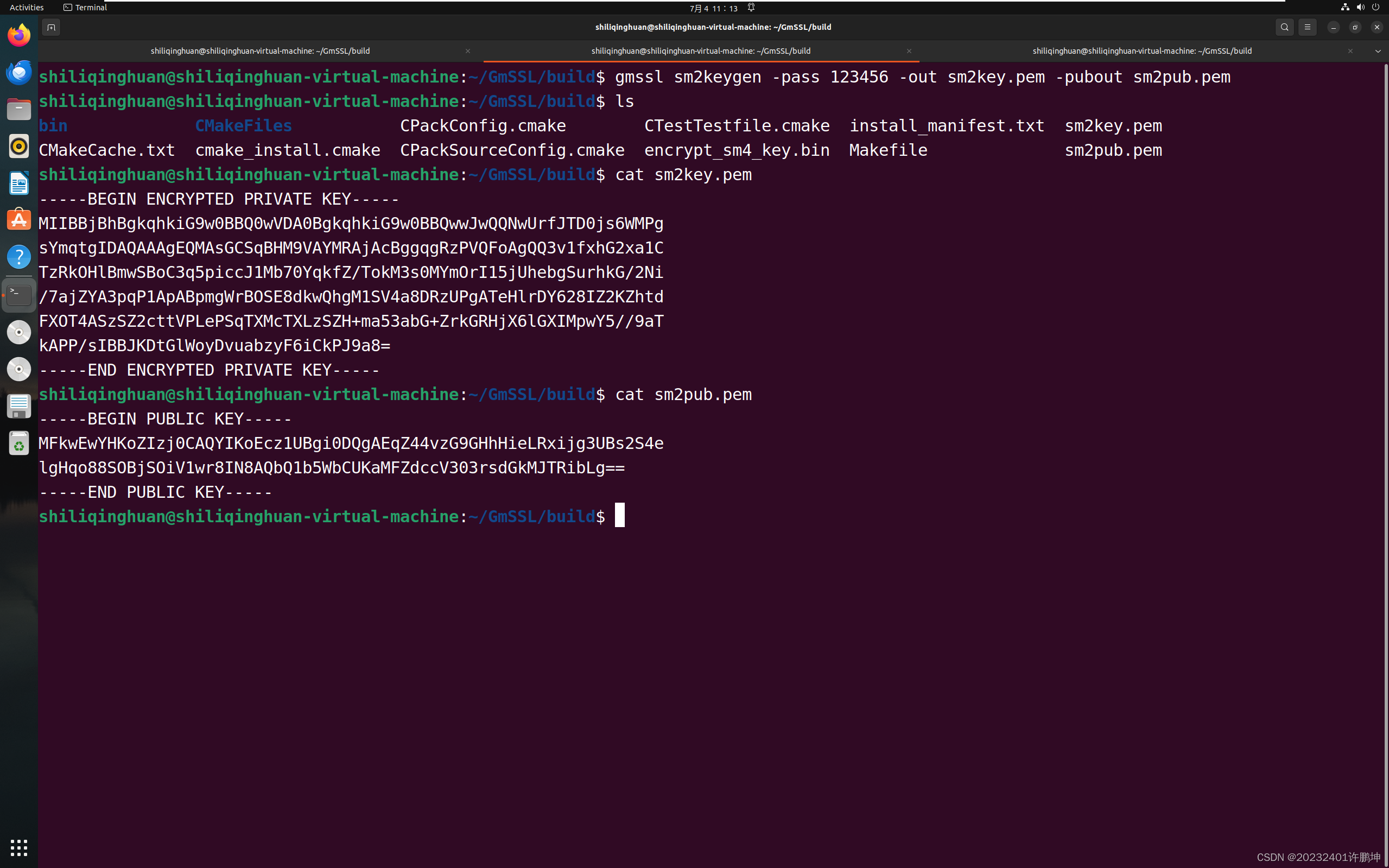Close the first terminal tab
The height and width of the screenshot is (868, 1389).
[468, 51]
